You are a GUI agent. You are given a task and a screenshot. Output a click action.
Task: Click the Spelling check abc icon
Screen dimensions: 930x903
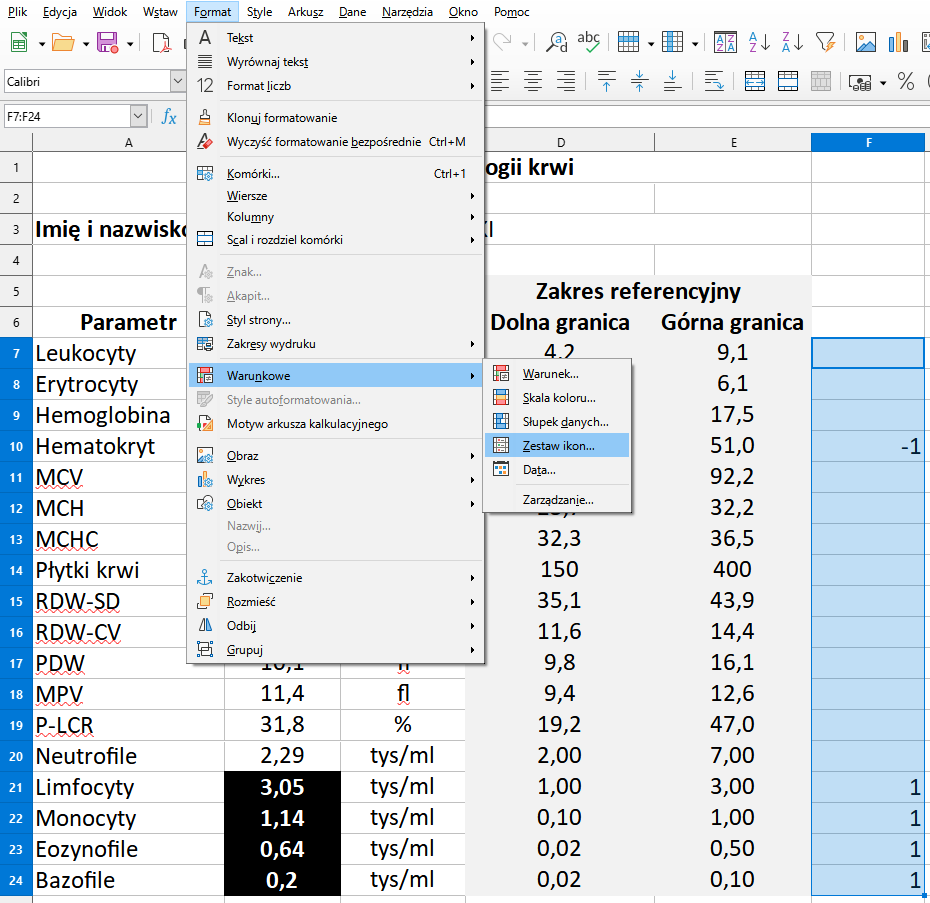[x=589, y=42]
